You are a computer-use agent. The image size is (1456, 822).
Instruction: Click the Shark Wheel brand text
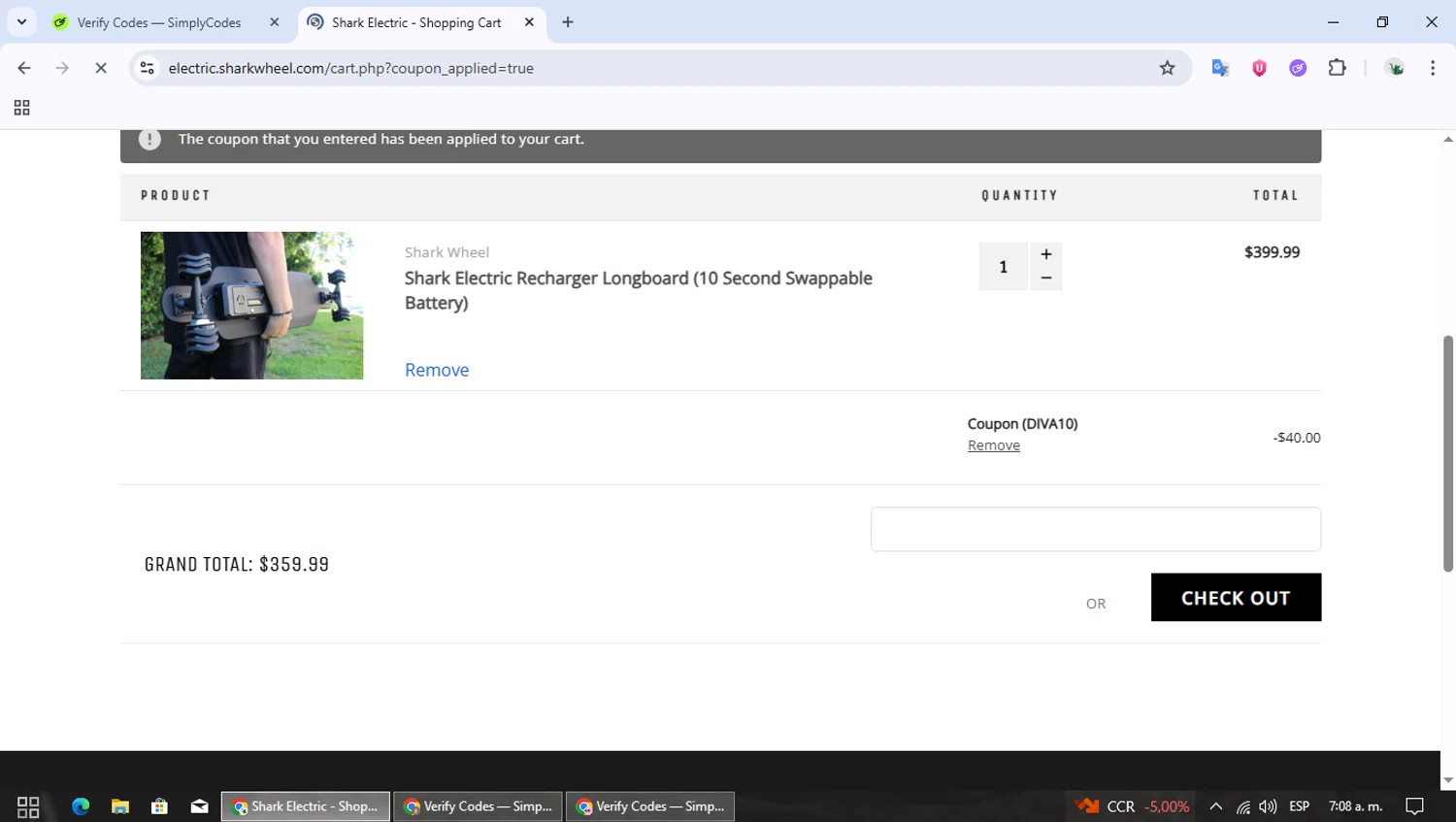click(x=447, y=252)
